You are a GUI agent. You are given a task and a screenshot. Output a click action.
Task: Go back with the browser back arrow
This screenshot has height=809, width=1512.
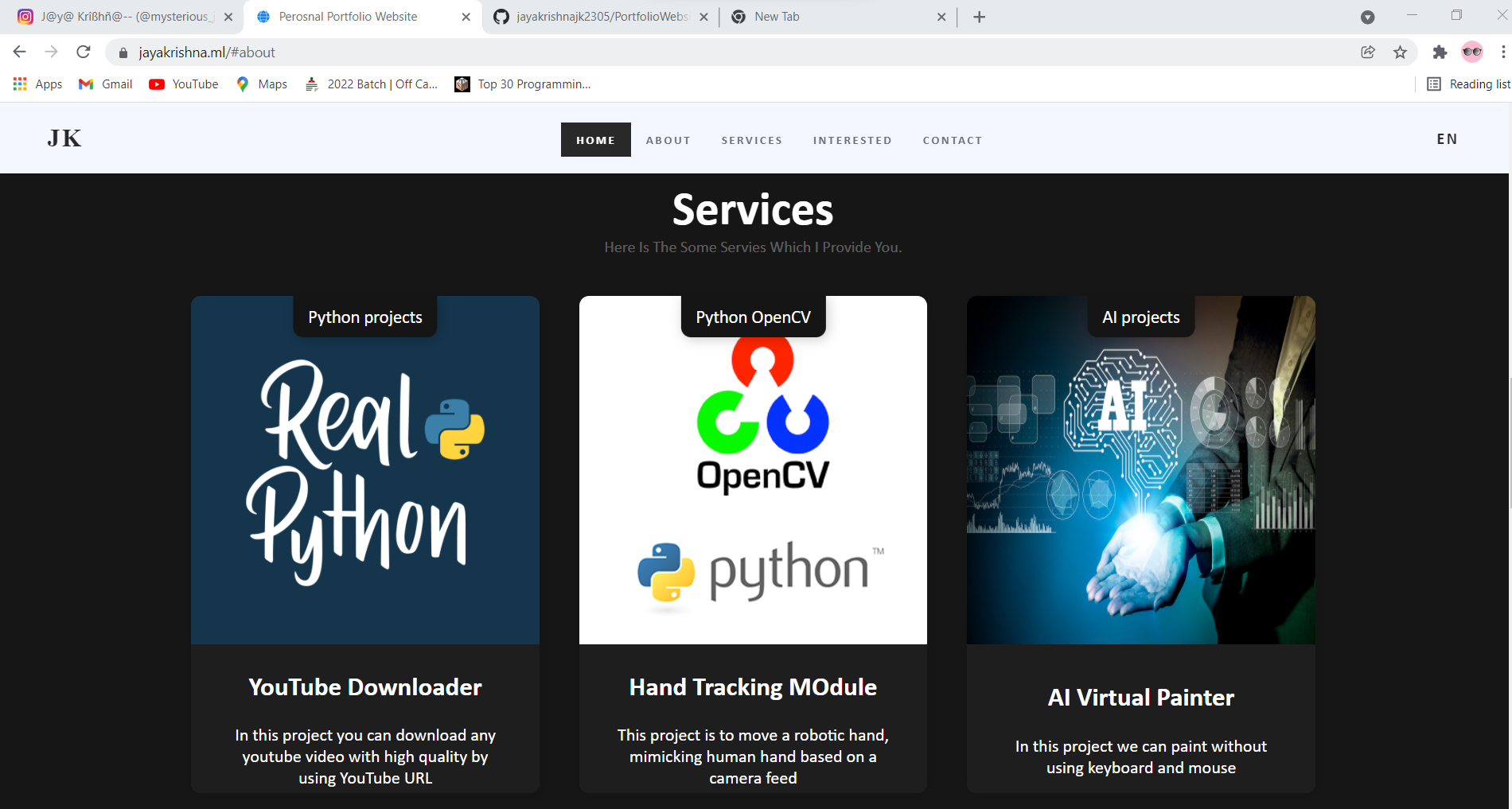click(x=20, y=52)
